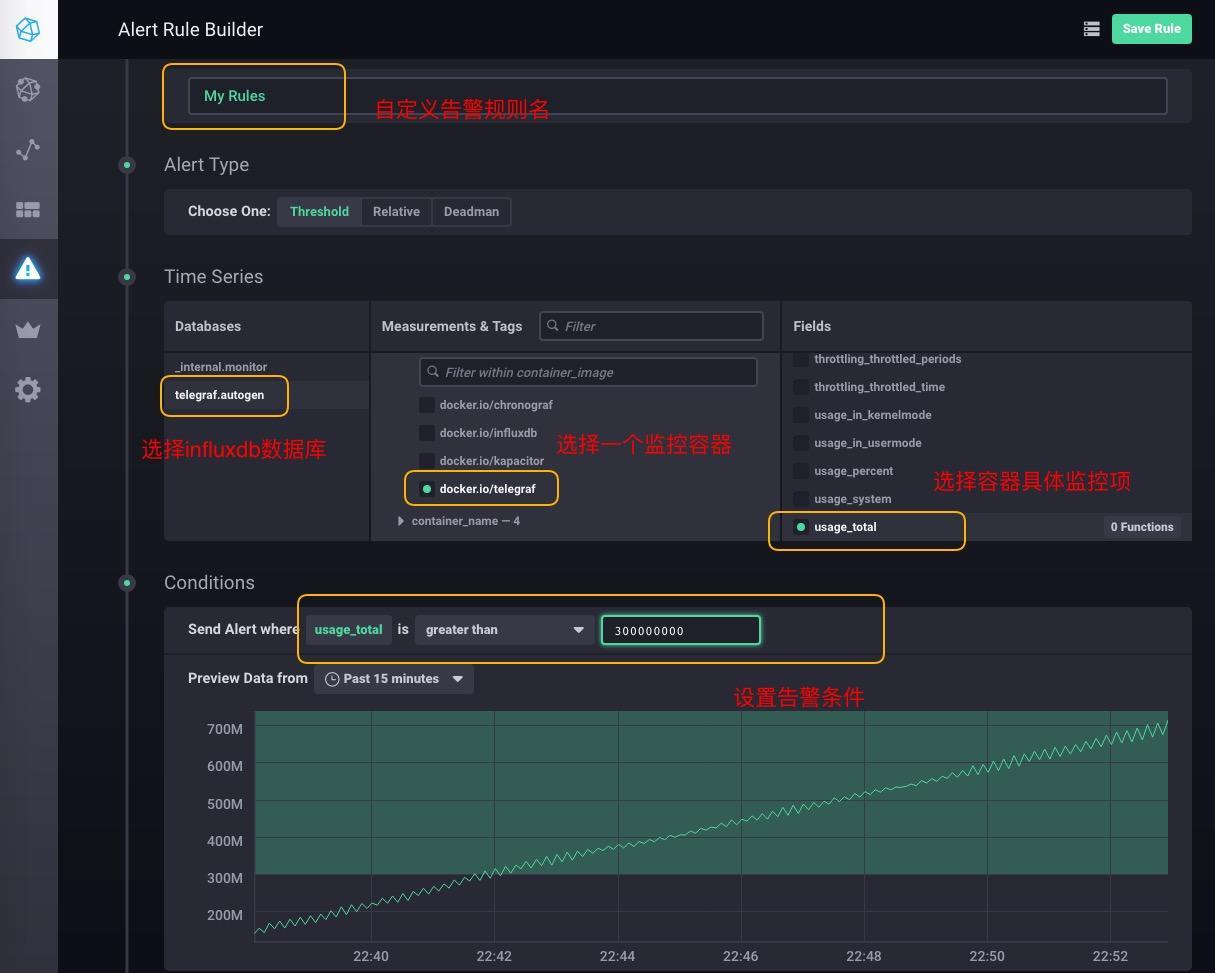Viewport: 1215px width, 973px height.
Task: Click the 22:52 time axis label
Action: coord(1110,956)
